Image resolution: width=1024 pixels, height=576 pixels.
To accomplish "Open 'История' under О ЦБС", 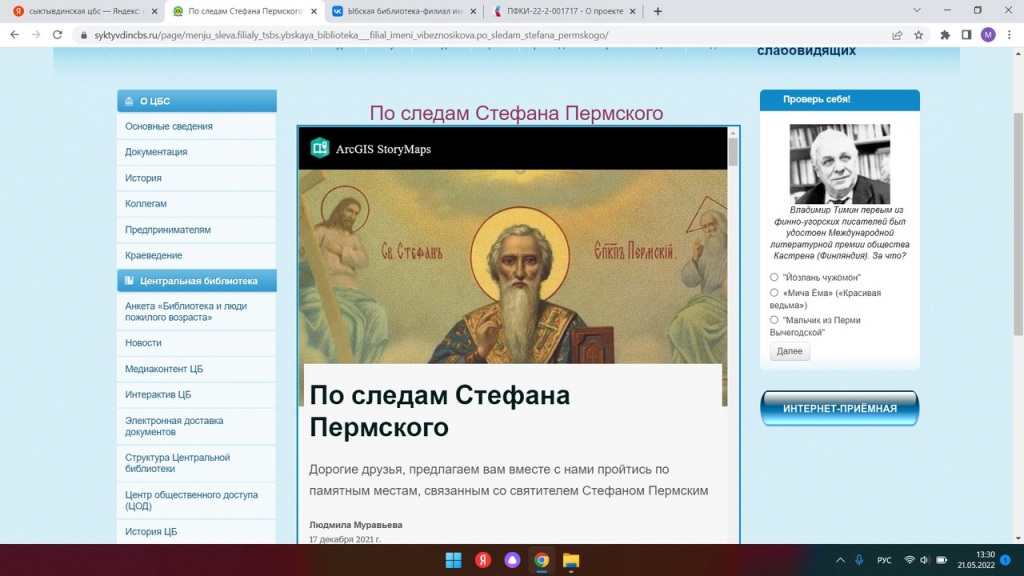I will tap(197, 178).
